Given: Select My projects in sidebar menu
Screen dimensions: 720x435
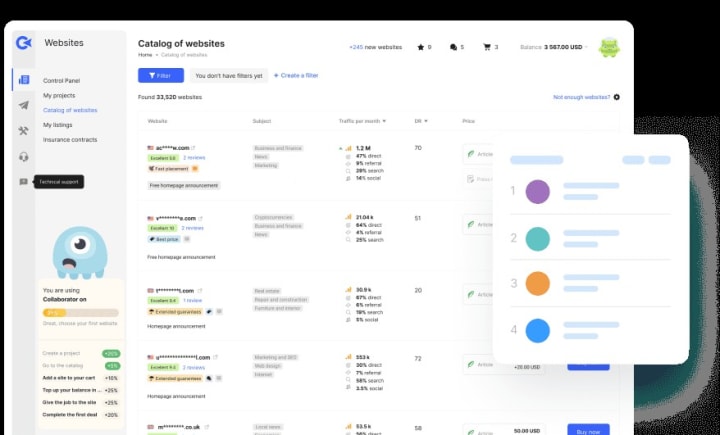Looking at the screenshot, I should (59, 96).
